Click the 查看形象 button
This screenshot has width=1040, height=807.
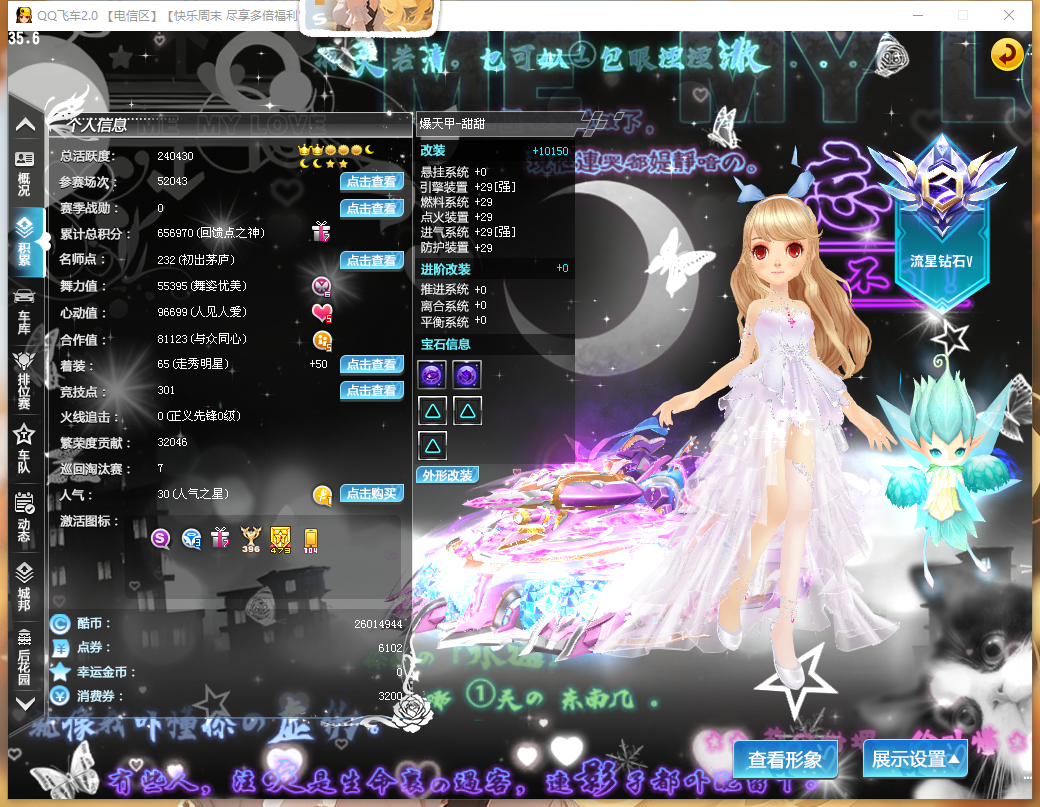(x=785, y=759)
